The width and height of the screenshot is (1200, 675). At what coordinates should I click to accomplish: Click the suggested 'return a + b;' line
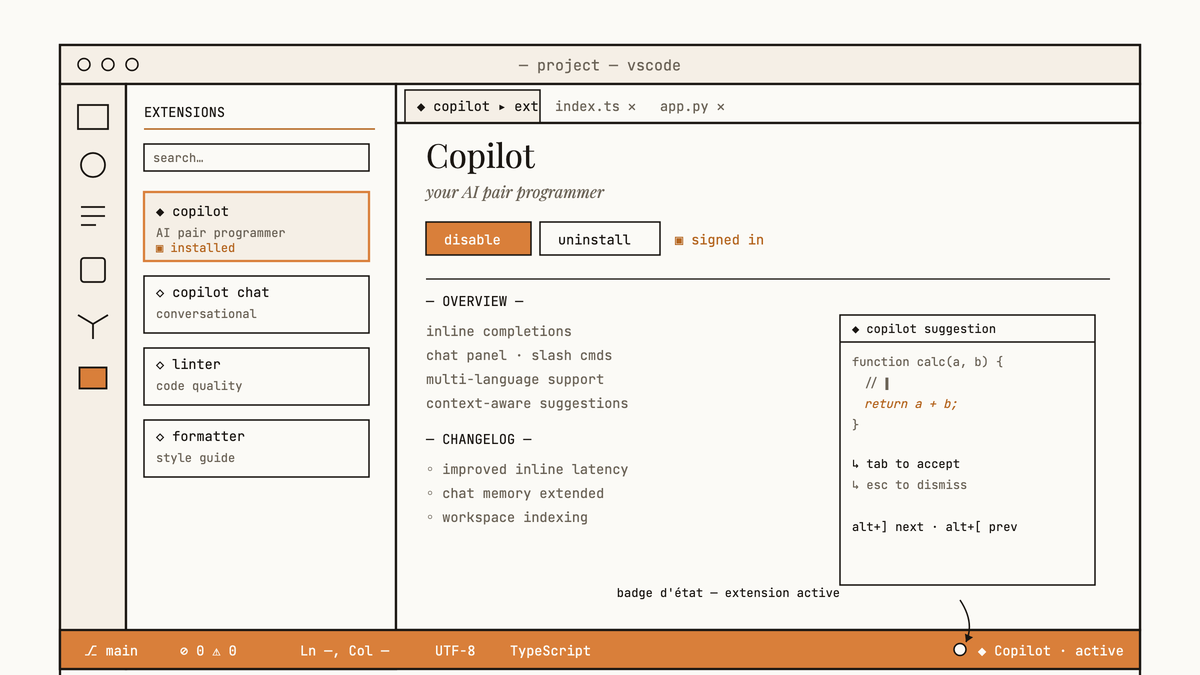coord(911,404)
